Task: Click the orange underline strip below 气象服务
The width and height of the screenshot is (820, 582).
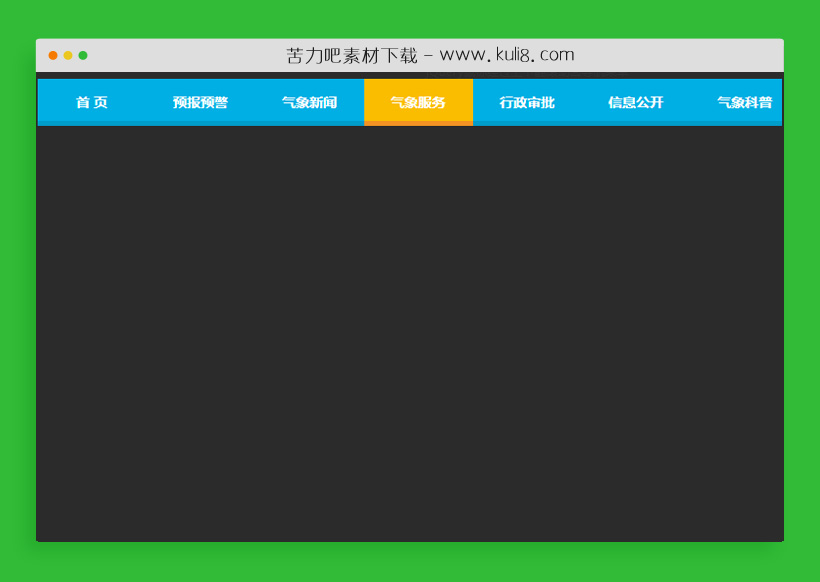Action: coord(418,123)
